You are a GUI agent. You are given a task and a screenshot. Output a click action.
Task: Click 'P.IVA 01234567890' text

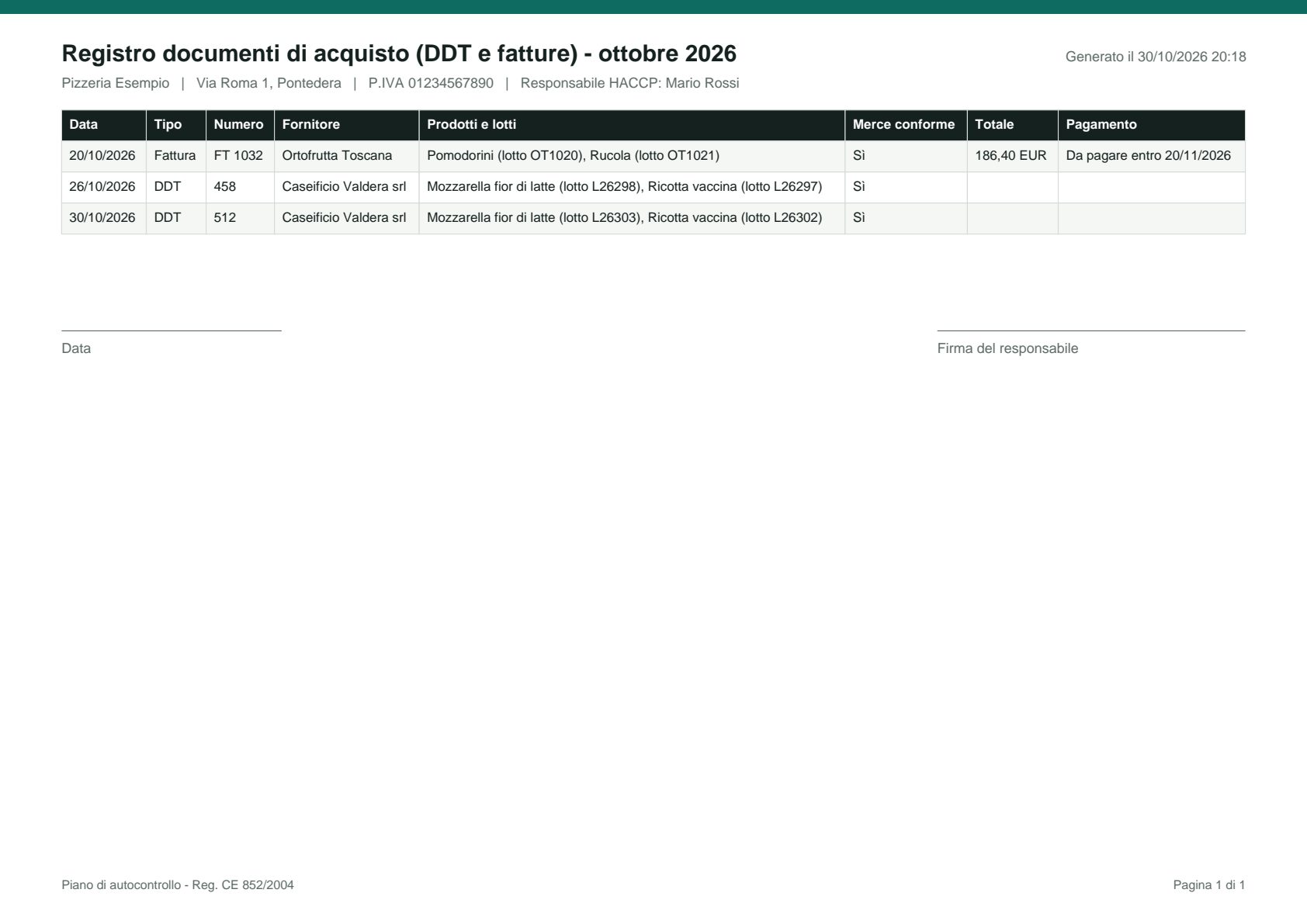[431, 83]
